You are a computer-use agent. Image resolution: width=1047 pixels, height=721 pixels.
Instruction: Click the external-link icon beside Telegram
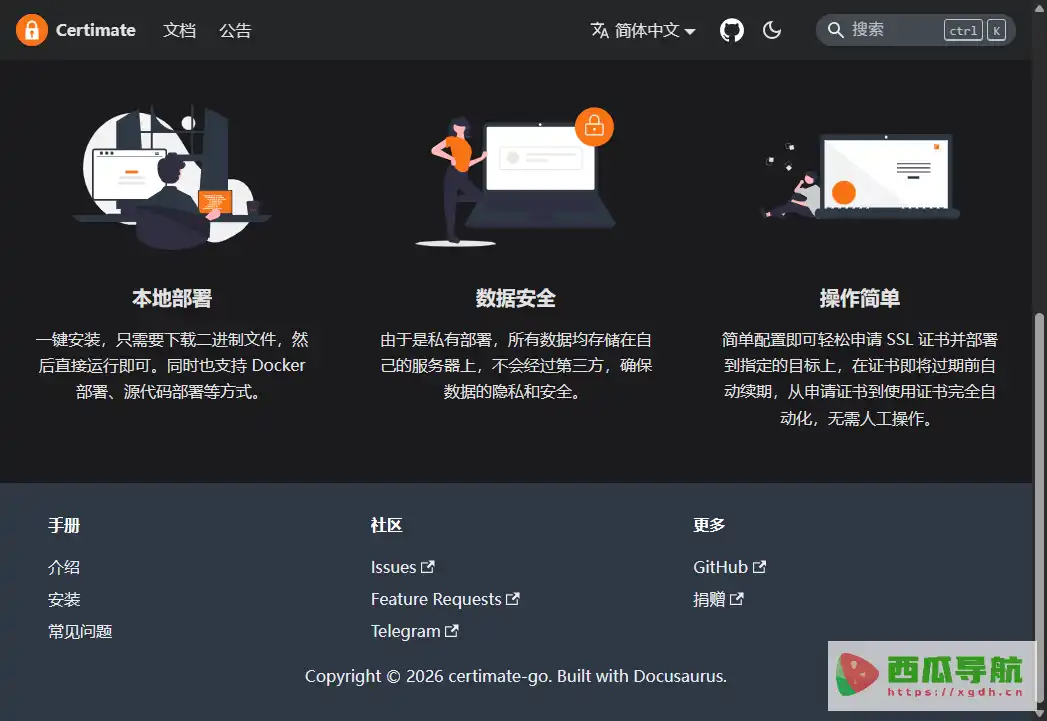(451, 630)
